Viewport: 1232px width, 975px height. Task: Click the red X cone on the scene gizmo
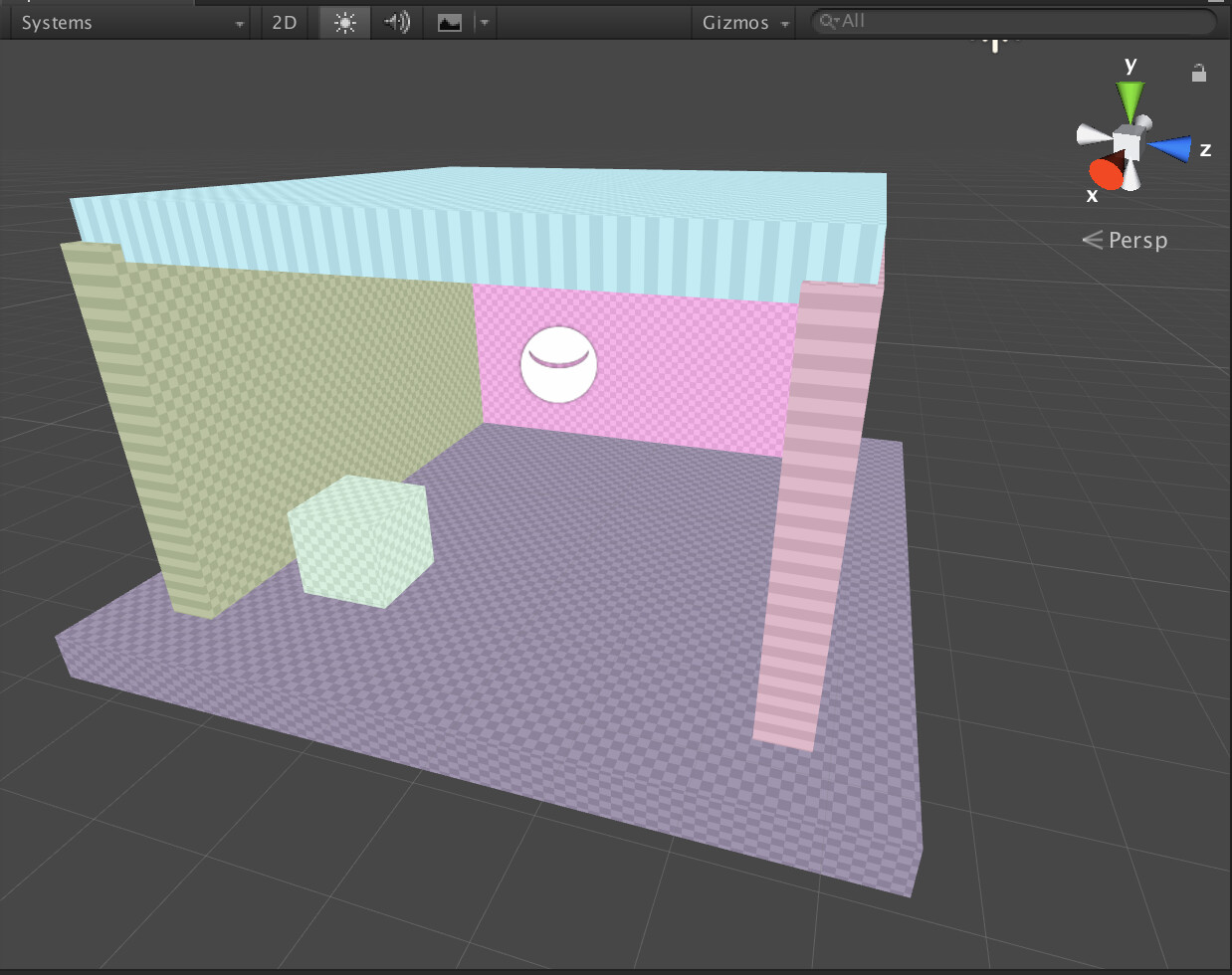1108,172
